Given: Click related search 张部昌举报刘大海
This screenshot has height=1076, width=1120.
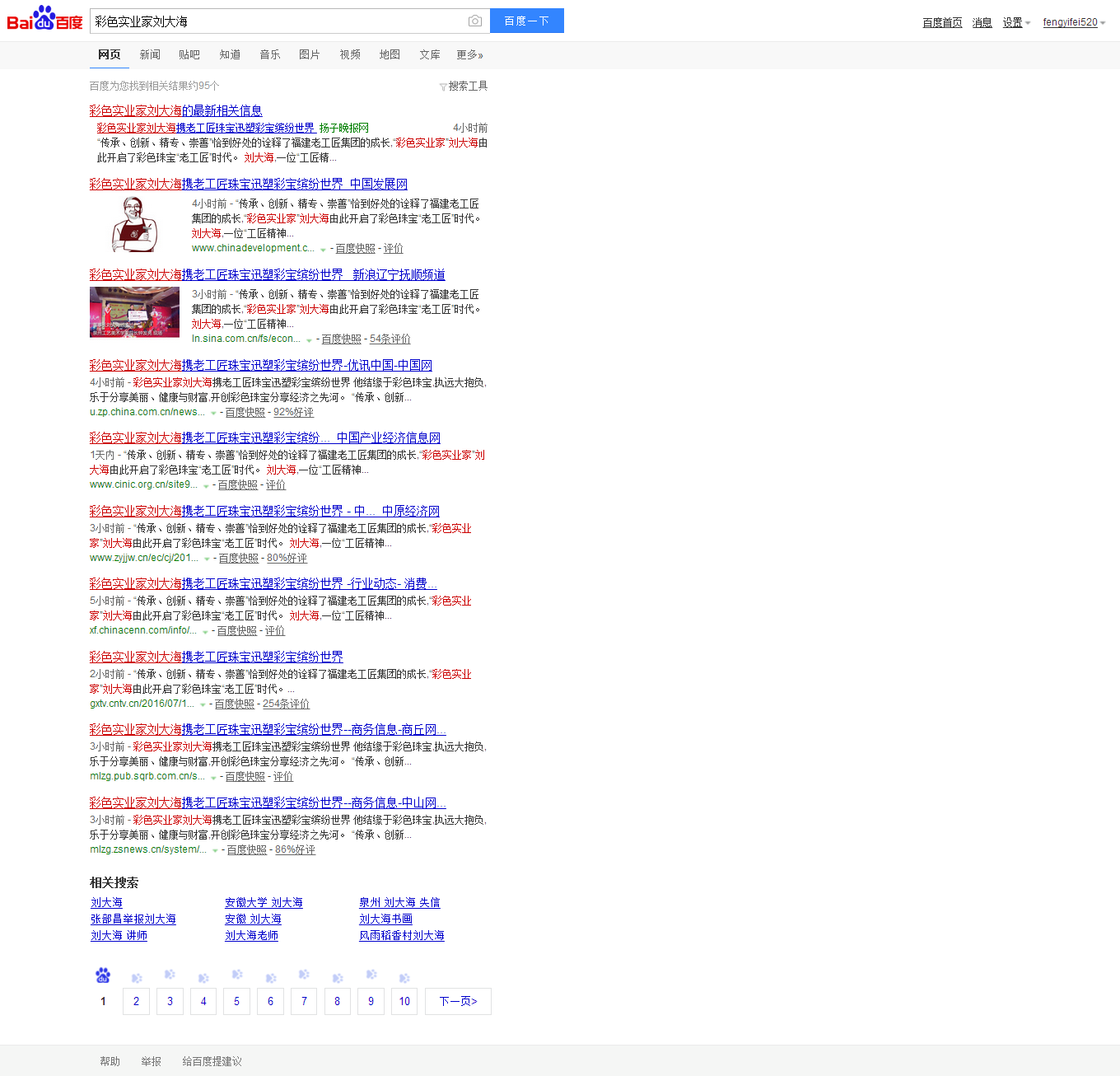Looking at the screenshot, I should [x=133, y=919].
